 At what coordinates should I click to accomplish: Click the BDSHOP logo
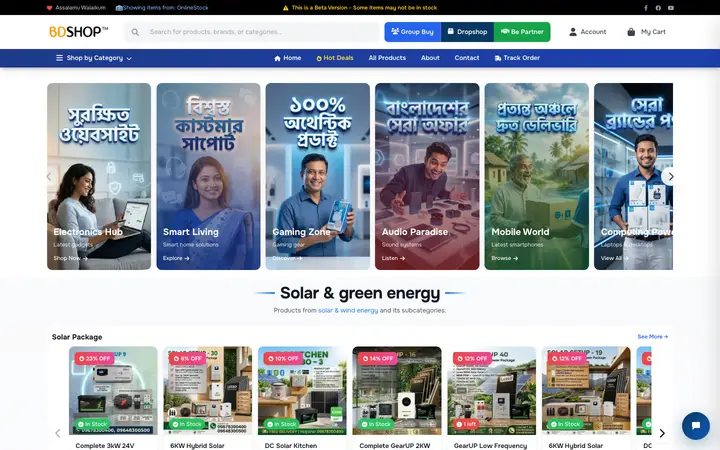pyautogui.click(x=79, y=32)
